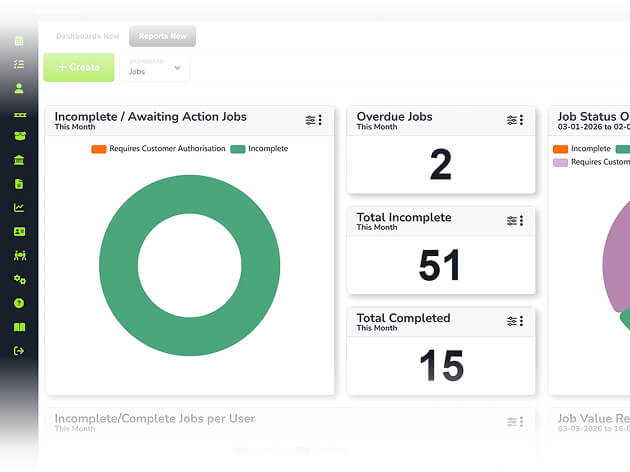Open filter sliders on the Total Incomplete card
The height and width of the screenshot is (472, 630).
tap(511, 221)
